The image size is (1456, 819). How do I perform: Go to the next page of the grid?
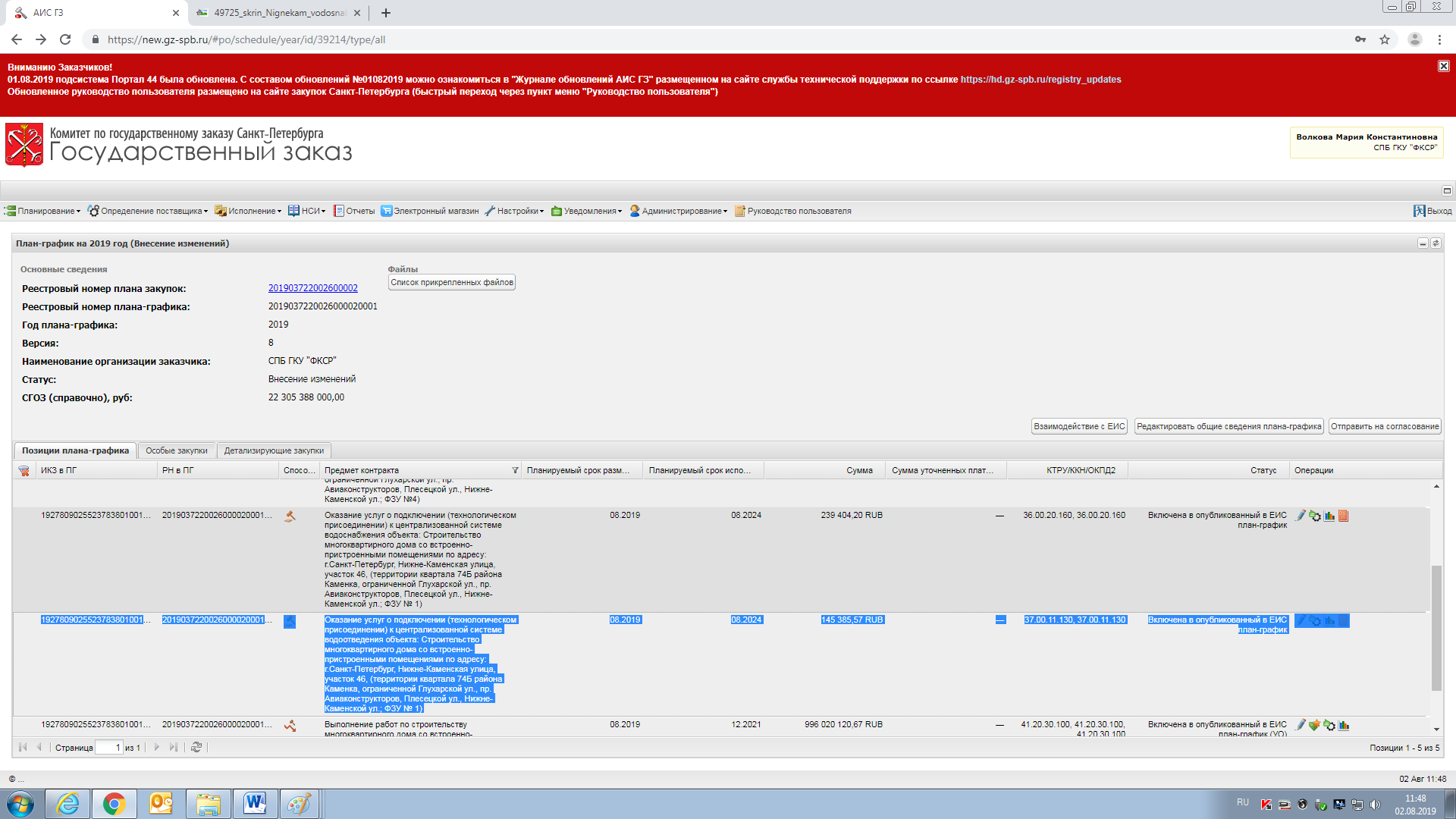click(x=156, y=747)
